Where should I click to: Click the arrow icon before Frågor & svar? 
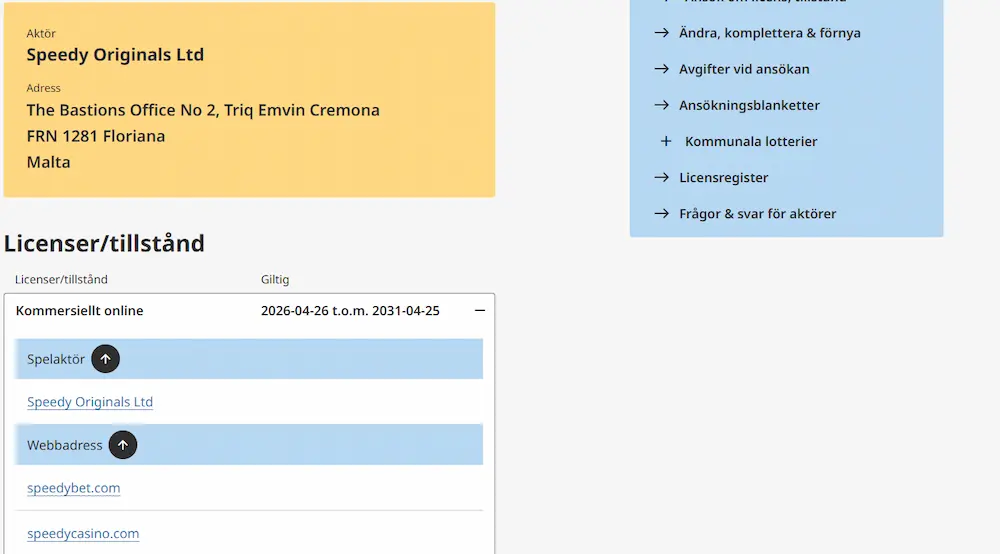pyautogui.click(x=661, y=214)
